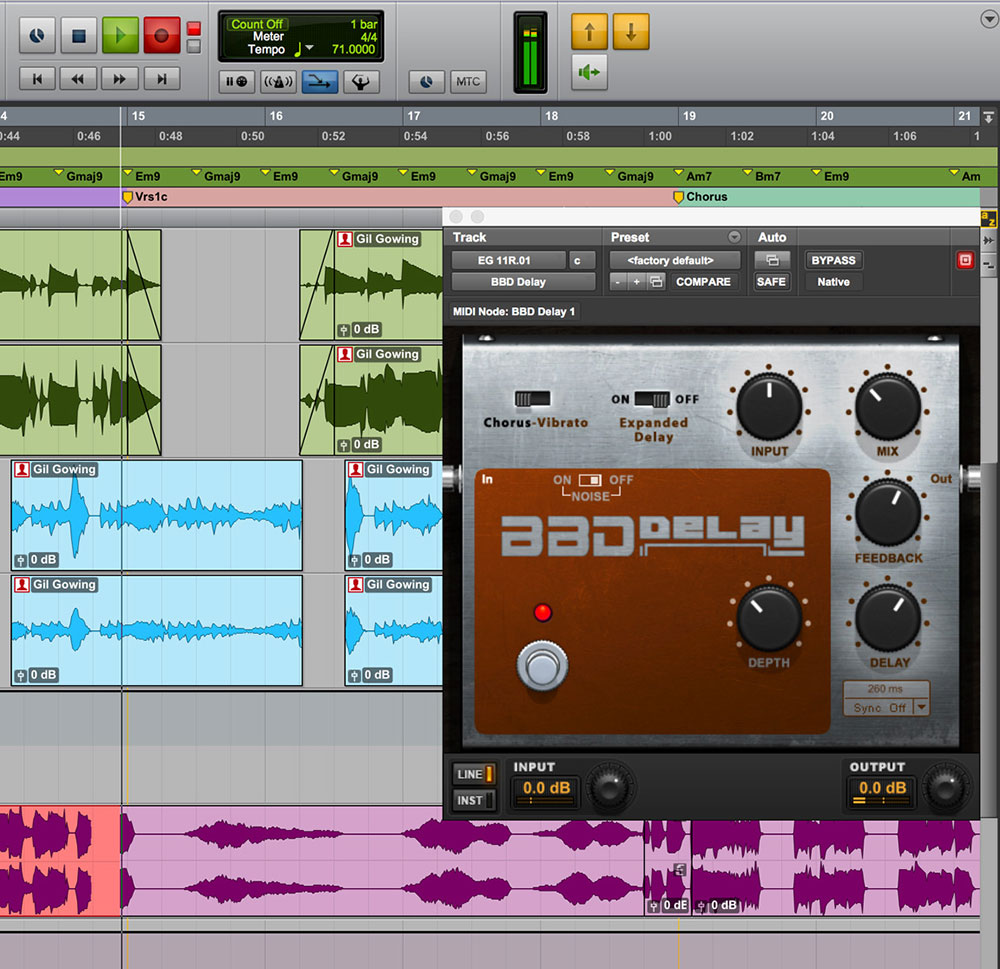Image resolution: width=1000 pixels, height=969 pixels.
Task: Stomp the BBD Delay footswitch
Action: 542,667
